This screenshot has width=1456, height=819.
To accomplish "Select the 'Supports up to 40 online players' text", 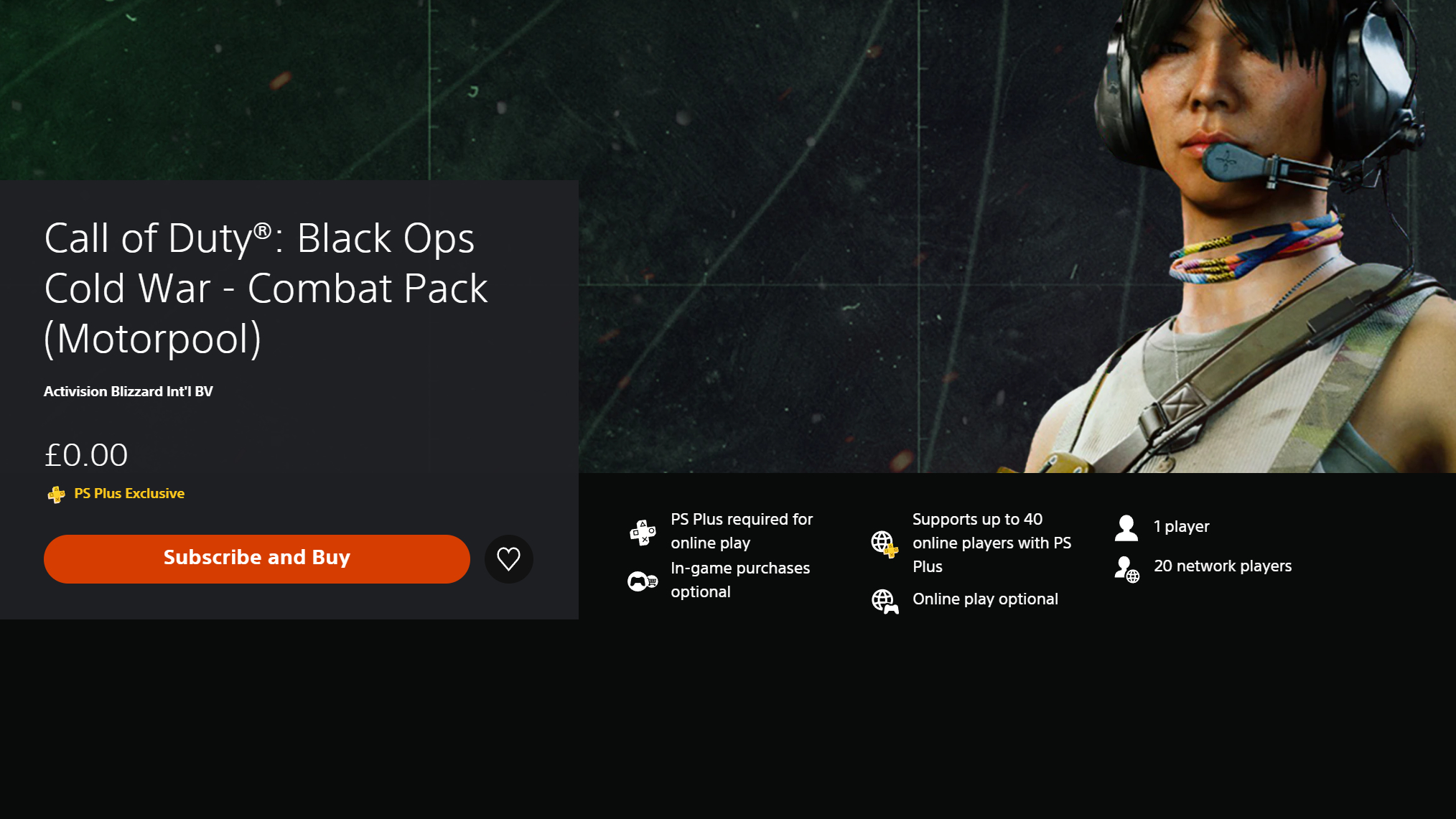I will pyautogui.click(x=991, y=543).
